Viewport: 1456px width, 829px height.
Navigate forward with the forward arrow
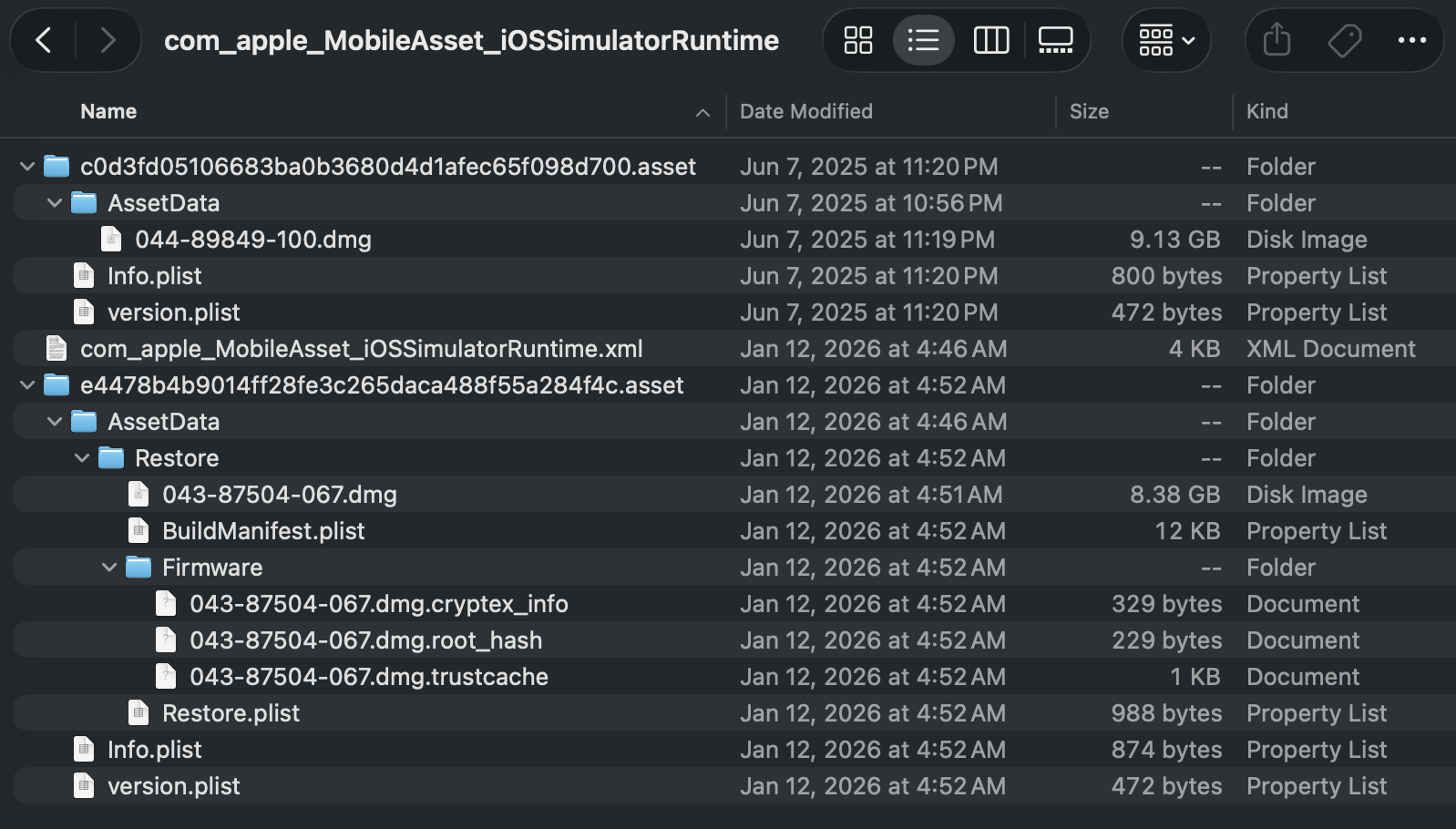108,40
